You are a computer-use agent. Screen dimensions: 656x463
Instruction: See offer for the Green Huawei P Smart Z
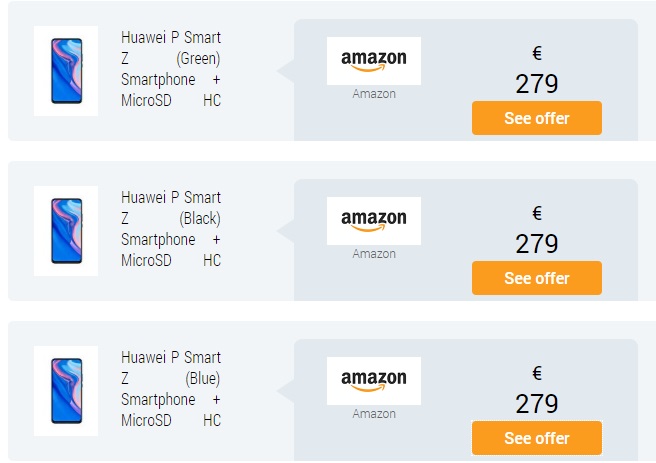[x=537, y=118]
